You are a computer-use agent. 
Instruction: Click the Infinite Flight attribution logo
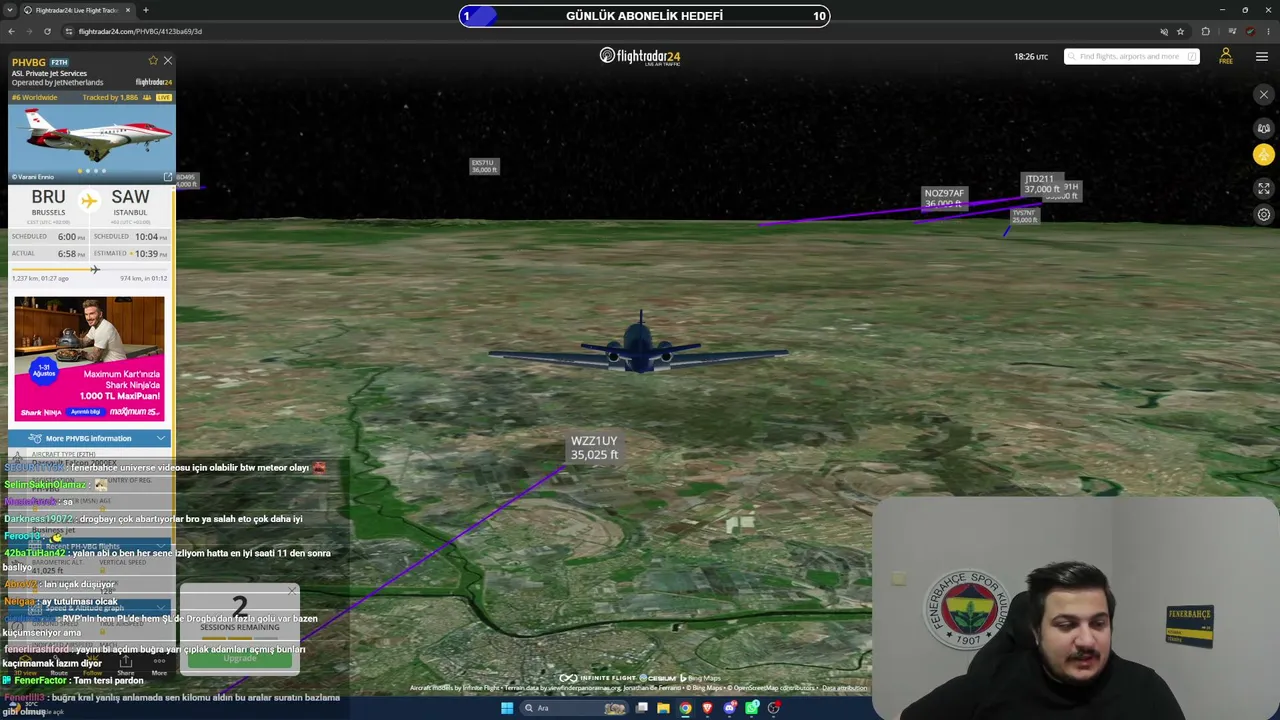pos(598,678)
